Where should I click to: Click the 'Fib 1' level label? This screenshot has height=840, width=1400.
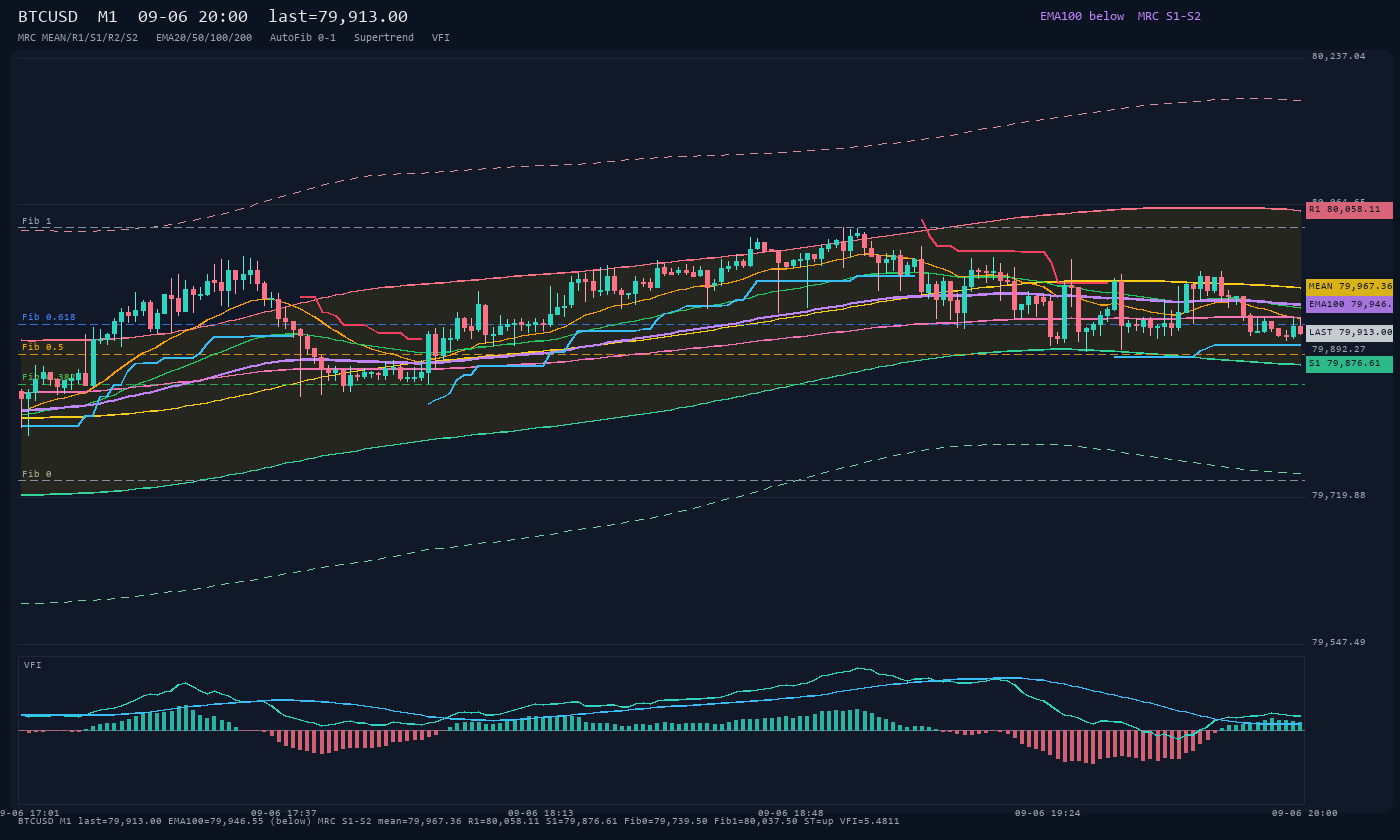click(x=37, y=221)
